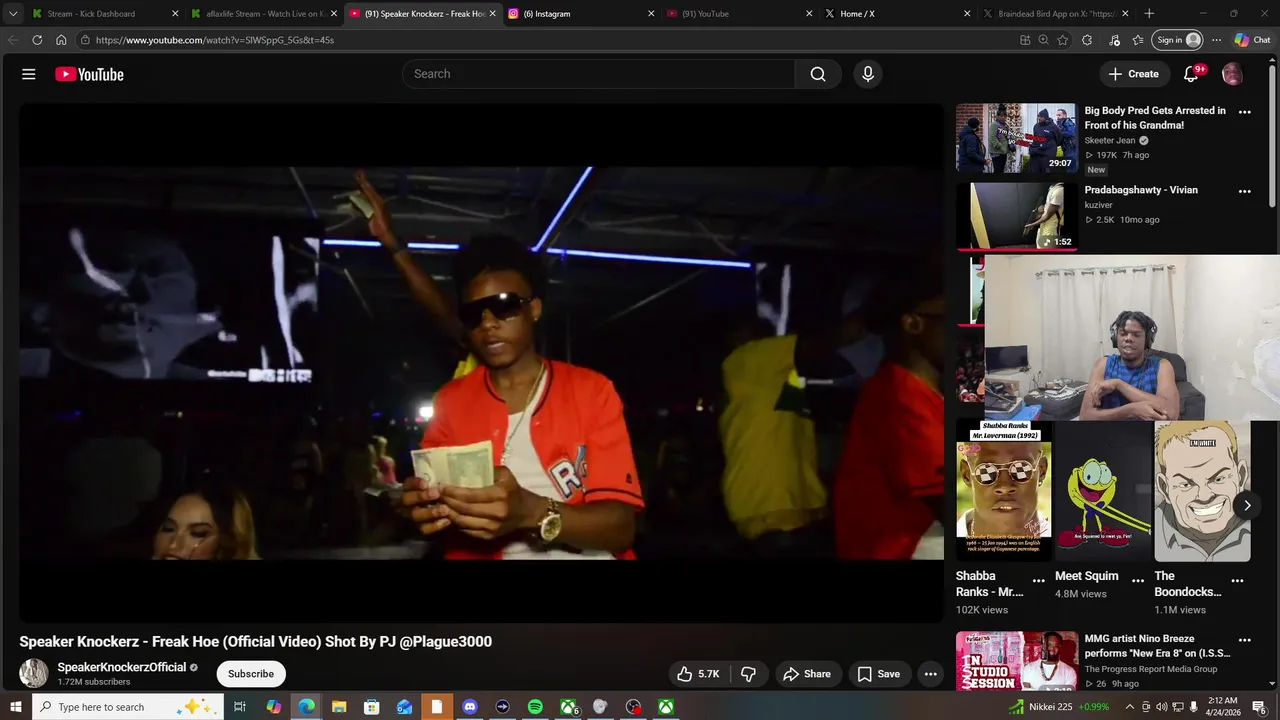Open Task View on the taskbar
Viewport: 1280px width, 720px height.
[240, 707]
